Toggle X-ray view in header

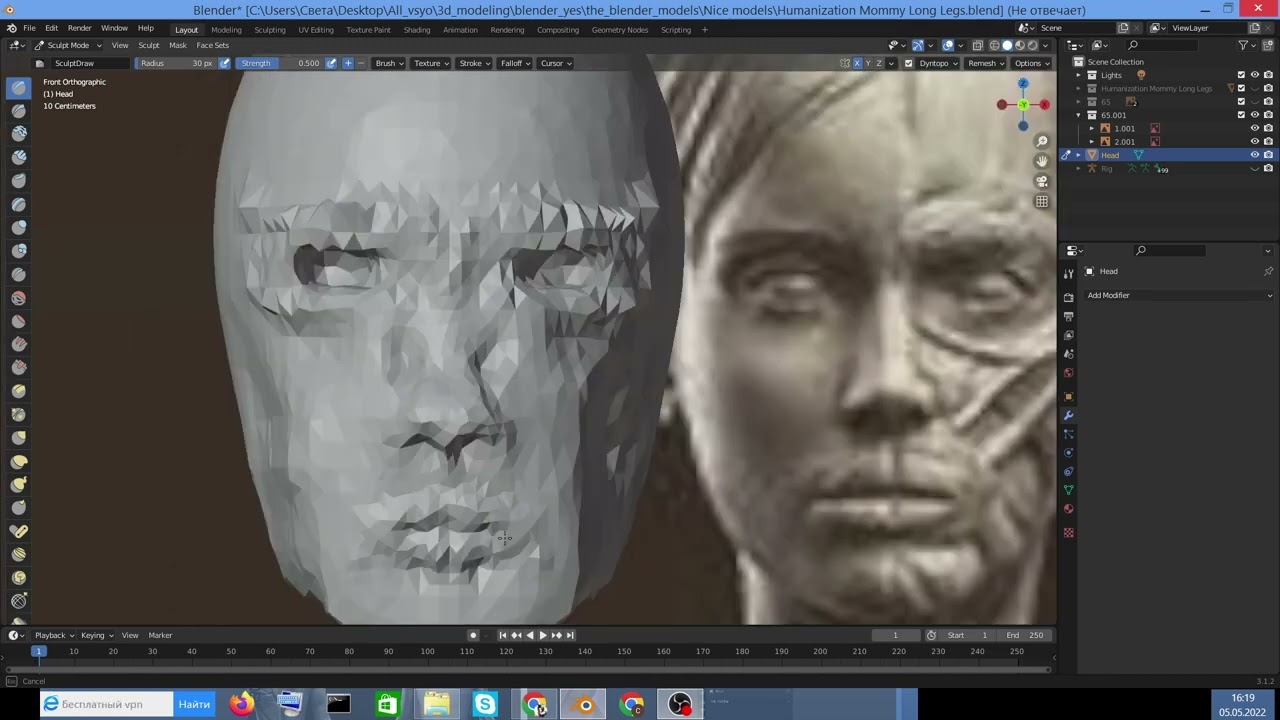pyautogui.click(x=977, y=45)
